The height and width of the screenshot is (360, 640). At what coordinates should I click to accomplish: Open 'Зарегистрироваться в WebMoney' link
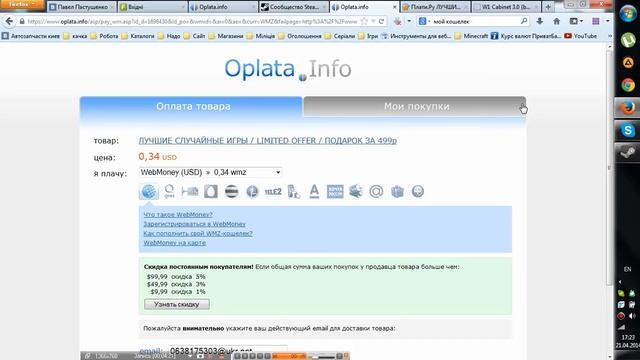coord(194,224)
